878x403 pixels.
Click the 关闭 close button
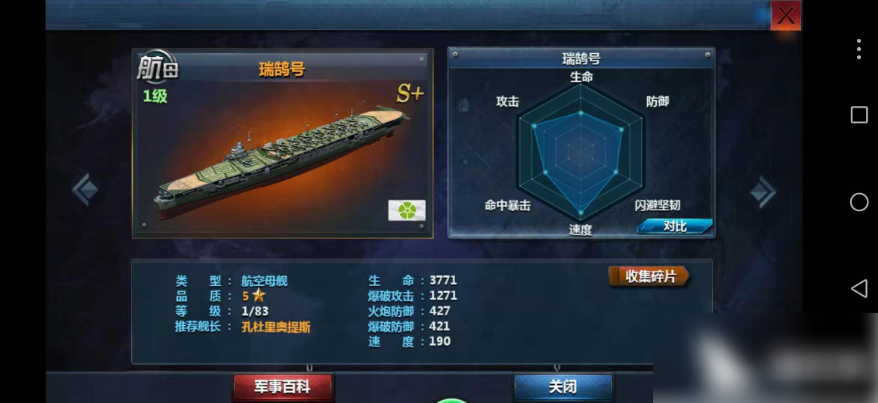[x=563, y=387]
